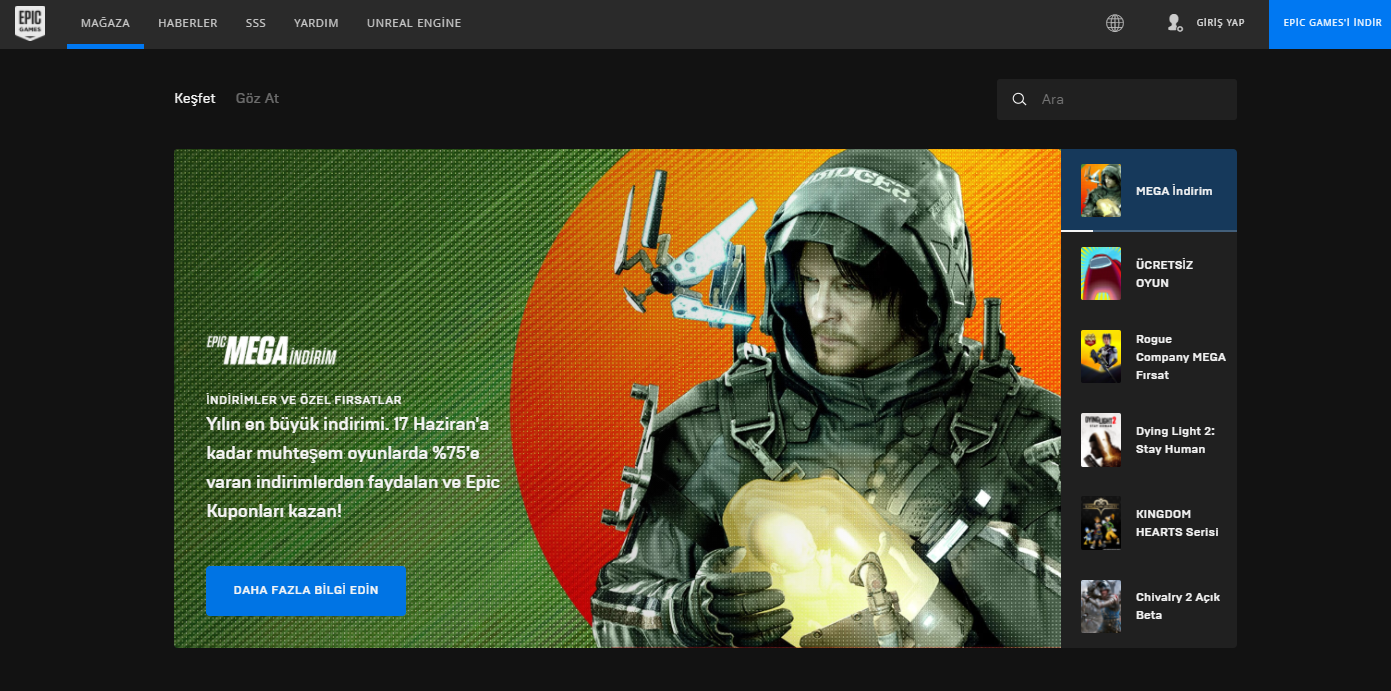Navigate to the SSS page
The image size is (1391, 691).
[255, 22]
